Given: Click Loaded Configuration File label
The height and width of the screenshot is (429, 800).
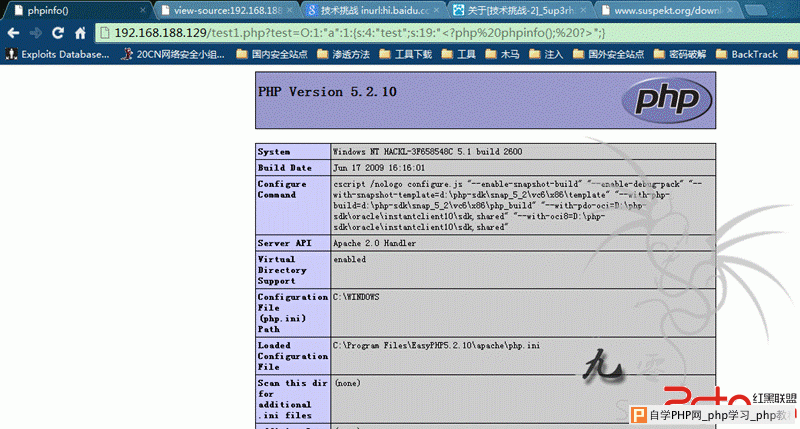Looking at the screenshot, I should [x=293, y=356].
